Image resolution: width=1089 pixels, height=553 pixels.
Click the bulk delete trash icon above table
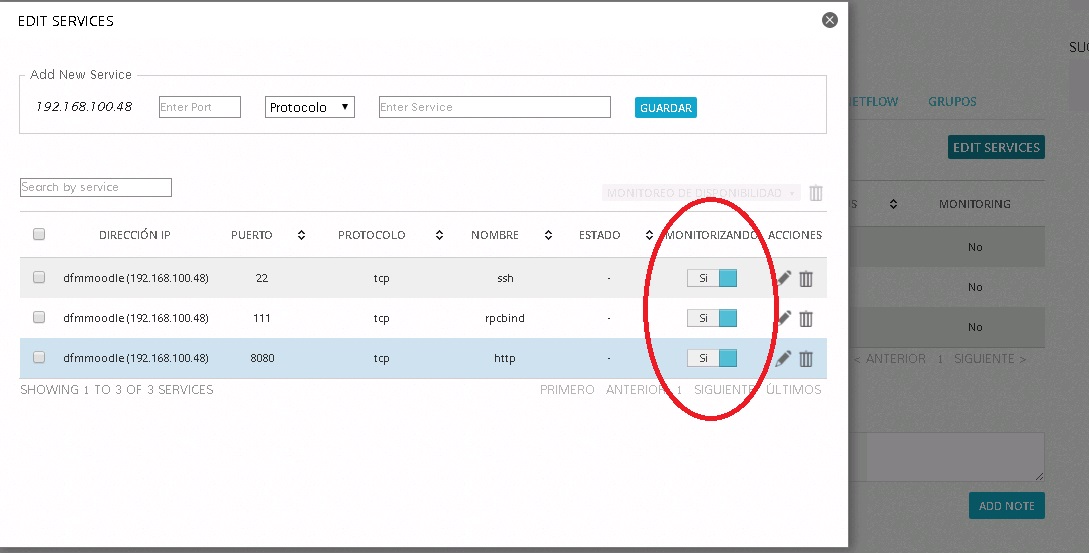click(816, 193)
